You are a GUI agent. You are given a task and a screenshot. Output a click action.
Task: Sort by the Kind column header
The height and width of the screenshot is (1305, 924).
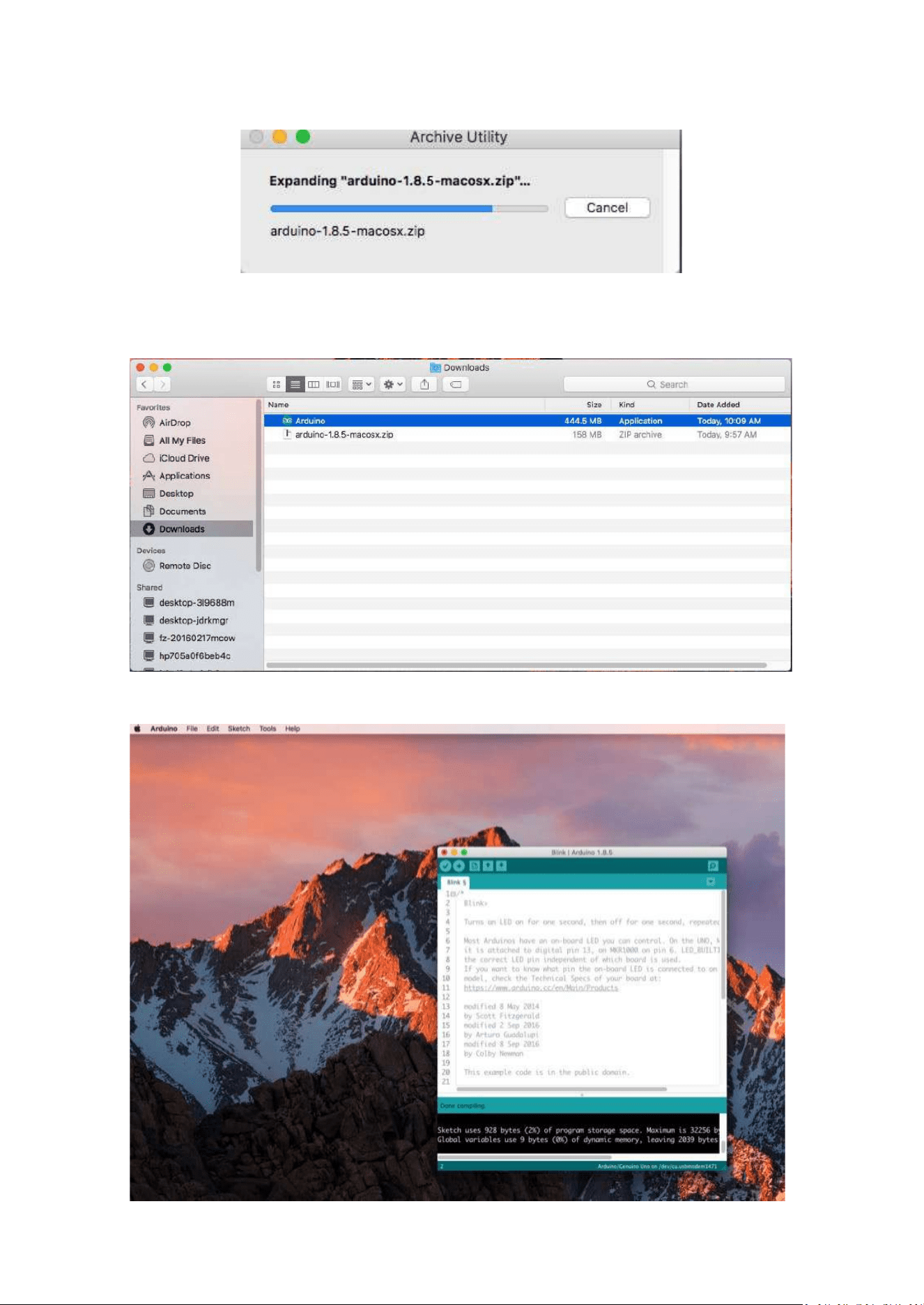(x=650, y=405)
